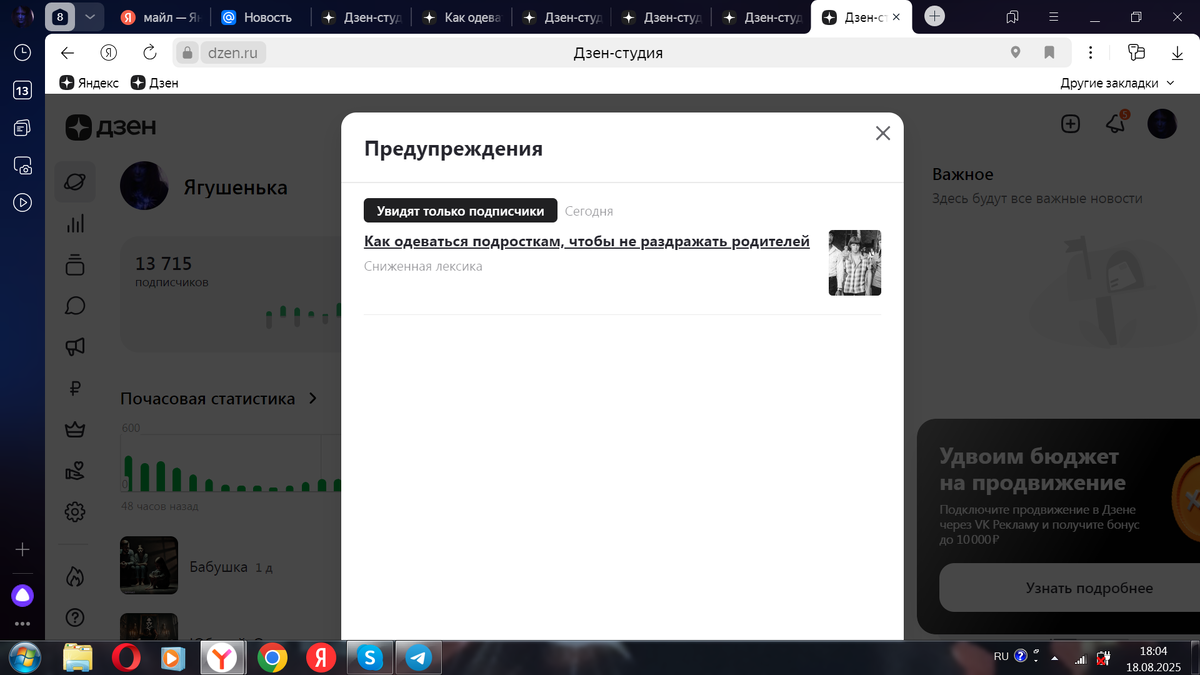Close the Предупреждения dialog

click(882, 134)
